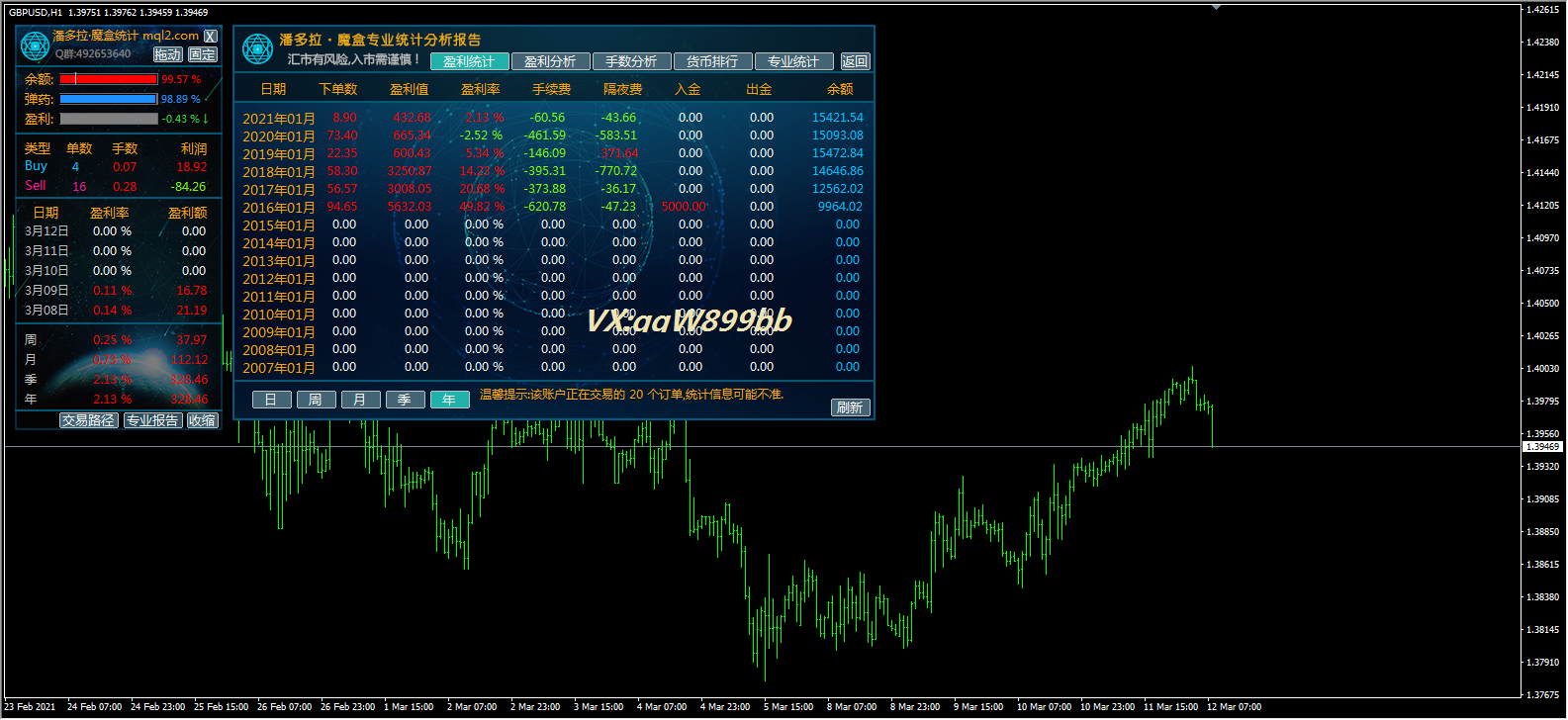Collapse the panel with 收缩 button
This screenshot has height=720, width=1568.
coord(203,420)
